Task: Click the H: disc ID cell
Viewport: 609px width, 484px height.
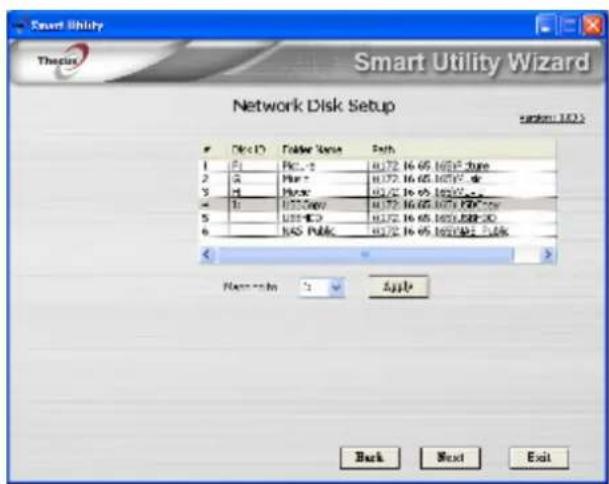Action: [x=254, y=192]
